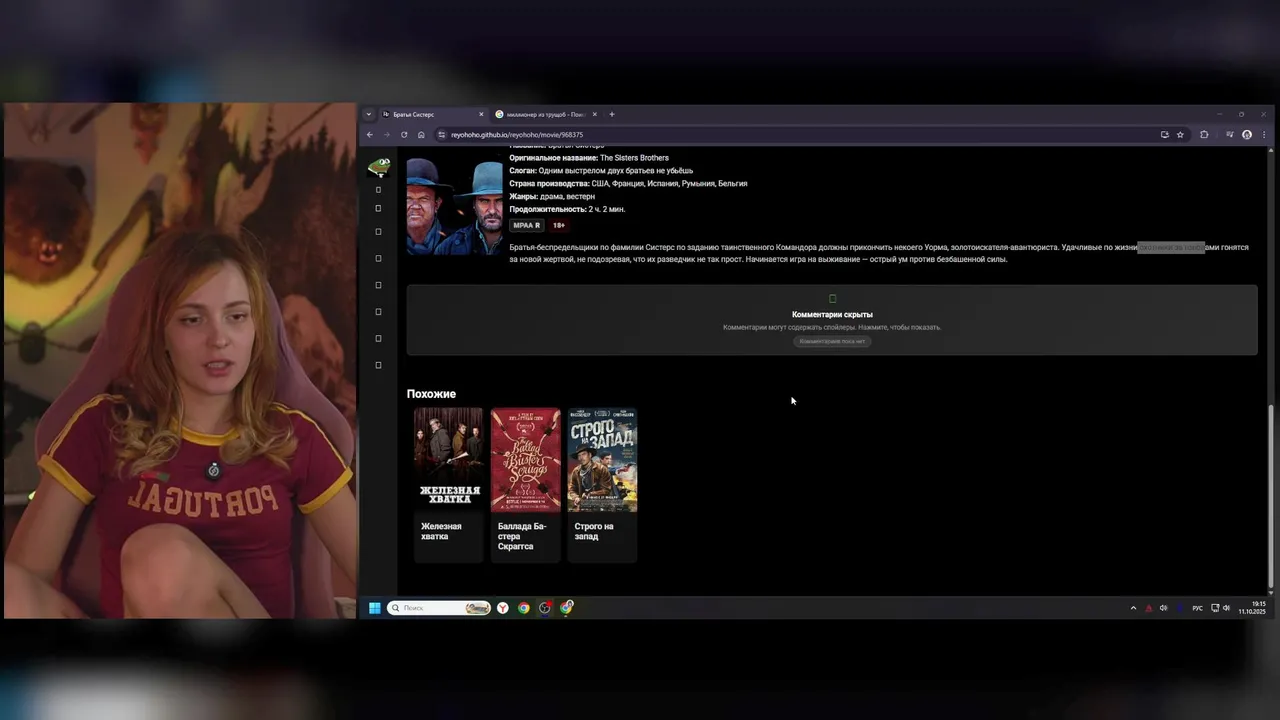
Task: Bookmark this page with the star icon
Action: (1180, 135)
